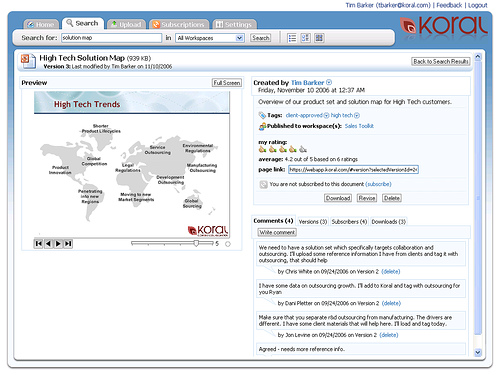Image resolution: width=500 pixels, height=375 pixels.
Task: Click into the 'Search for' text field
Action: [112, 38]
